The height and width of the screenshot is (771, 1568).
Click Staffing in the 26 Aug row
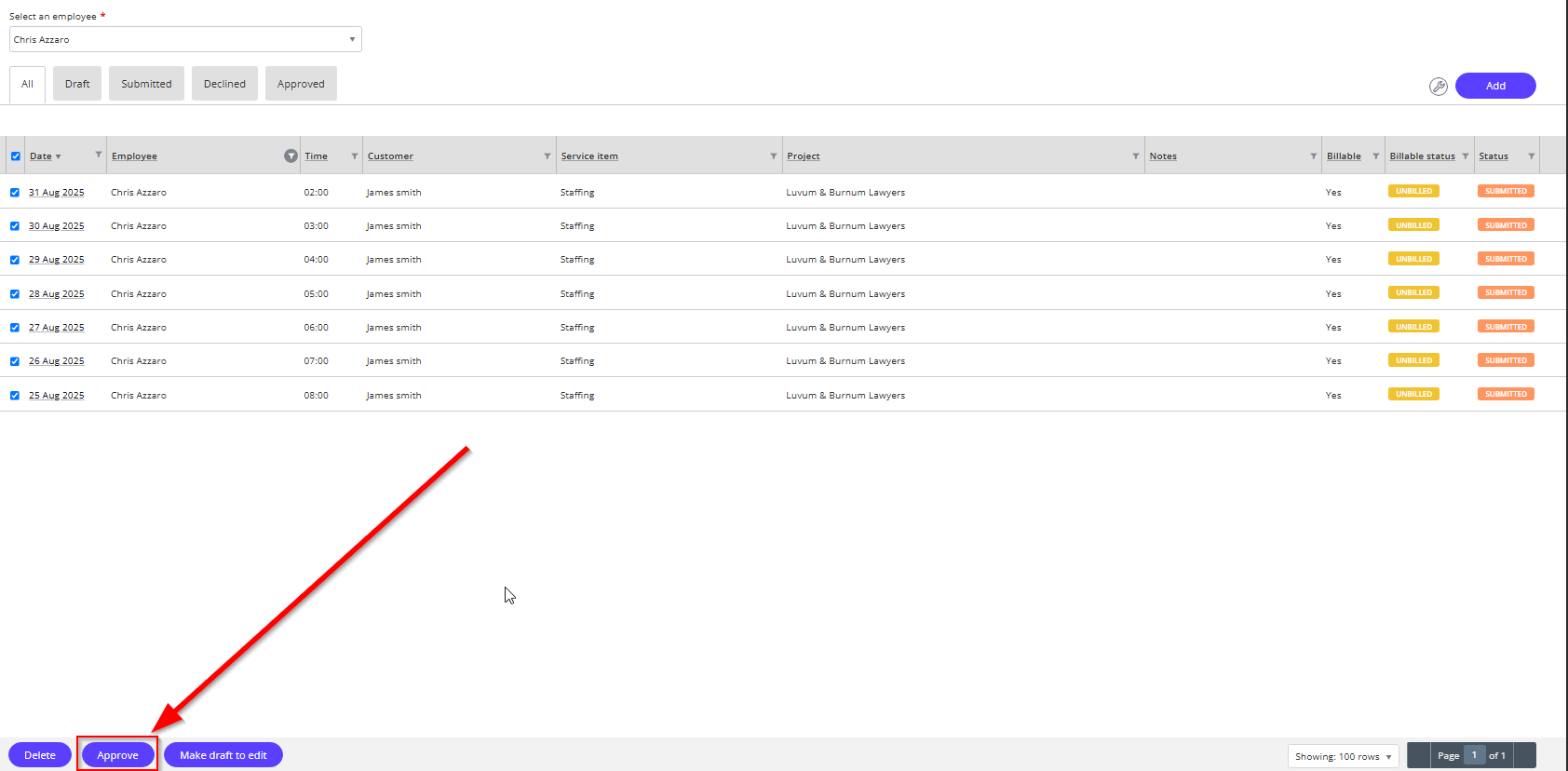click(577, 361)
